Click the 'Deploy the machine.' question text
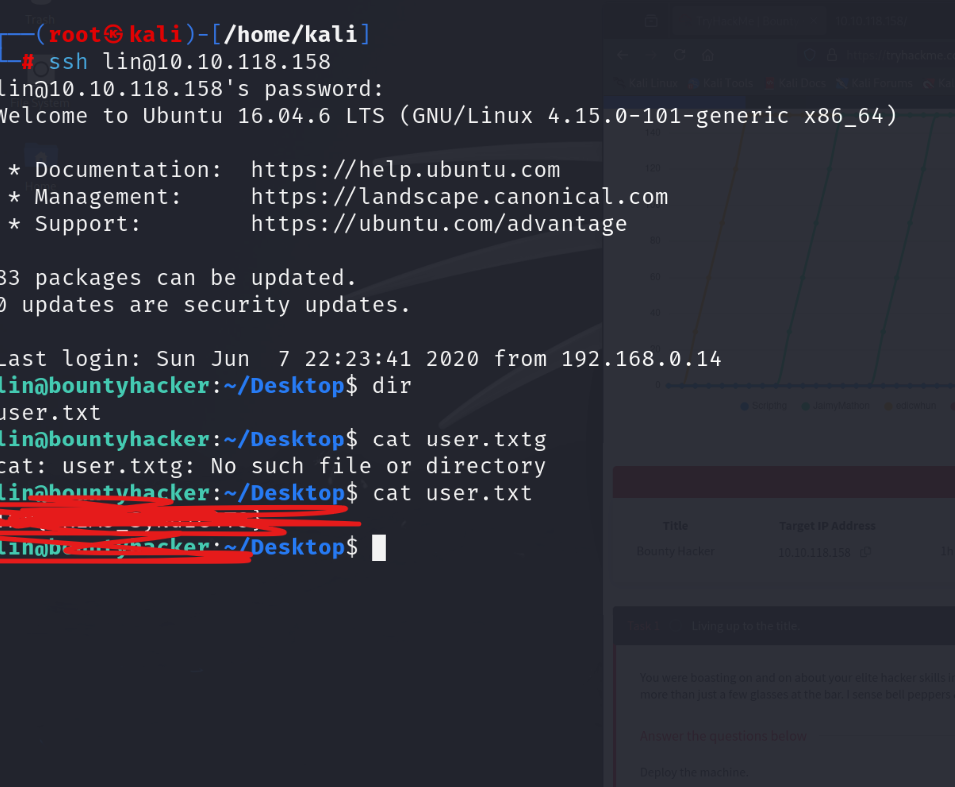955x787 pixels. pos(694,772)
